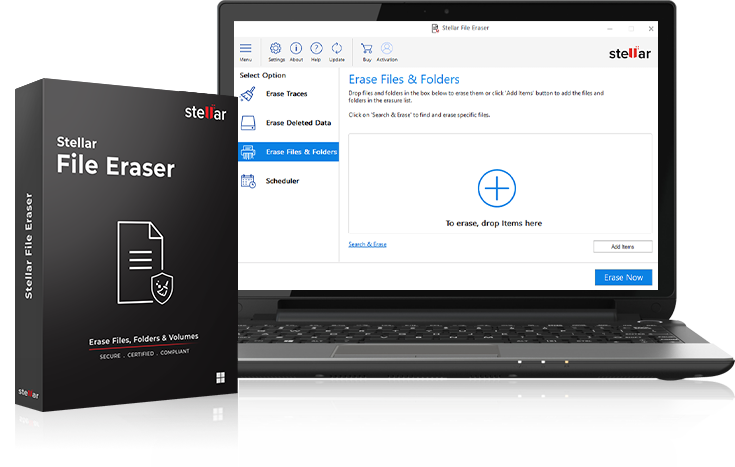The width and height of the screenshot is (735, 467).
Task: Follow the Search & Erase link
Action: point(367,244)
